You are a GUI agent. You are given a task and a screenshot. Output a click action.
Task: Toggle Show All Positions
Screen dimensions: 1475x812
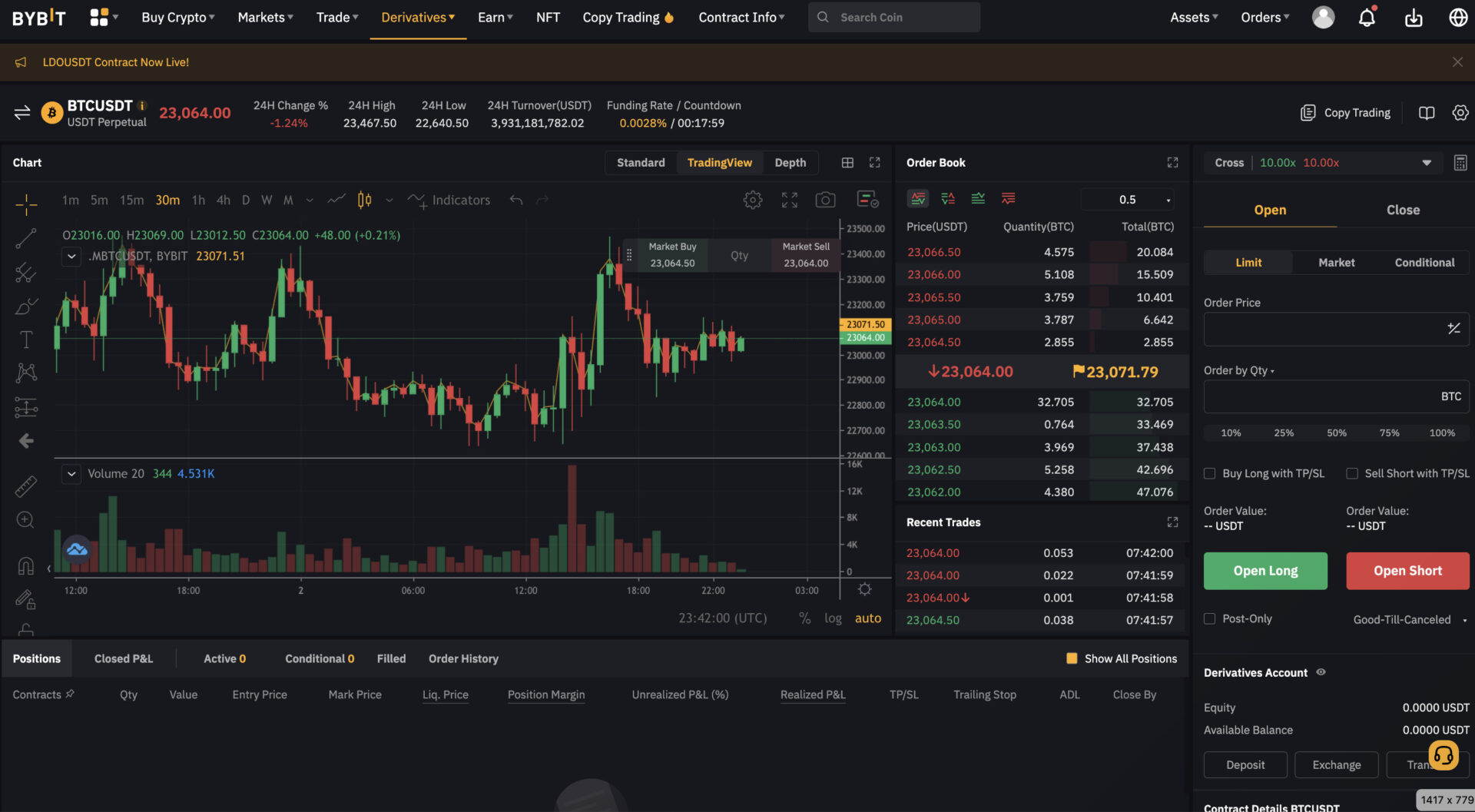[x=1071, y=658]
